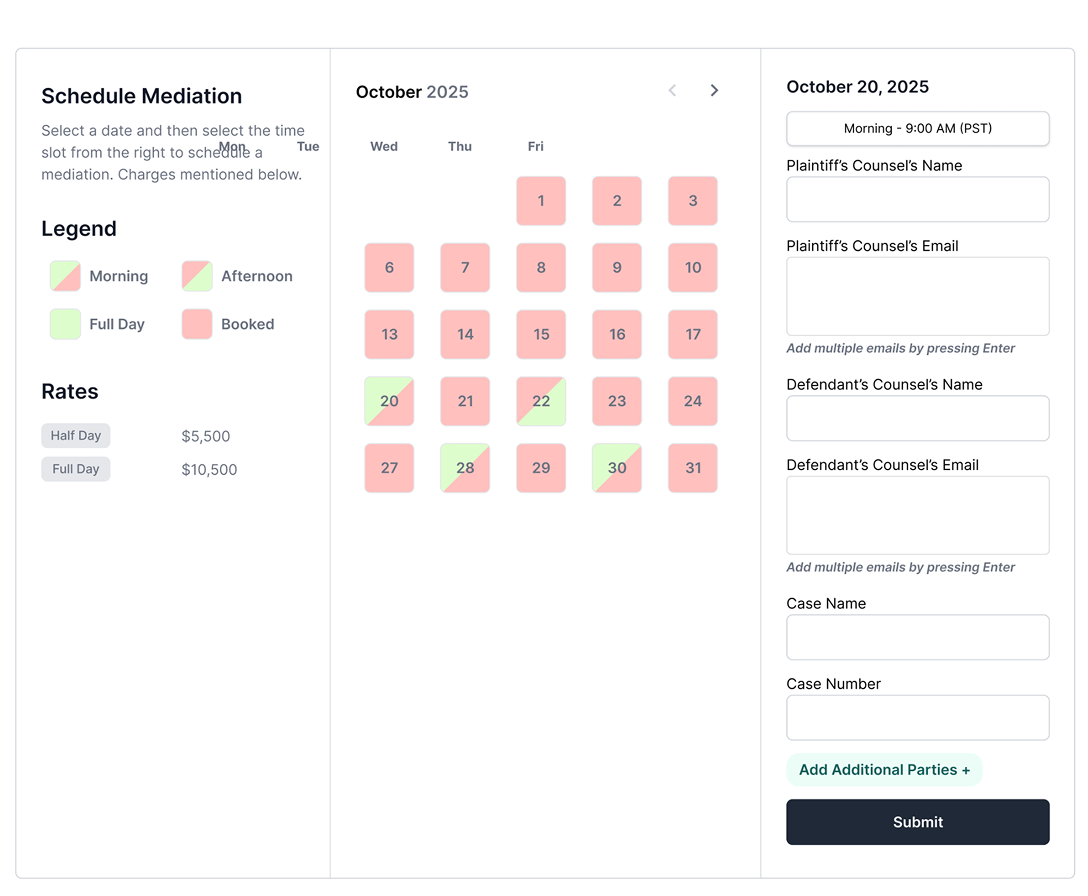Pick October 28 on the calendar
This screenshot has height=896, width=1088.
point(465,468)
